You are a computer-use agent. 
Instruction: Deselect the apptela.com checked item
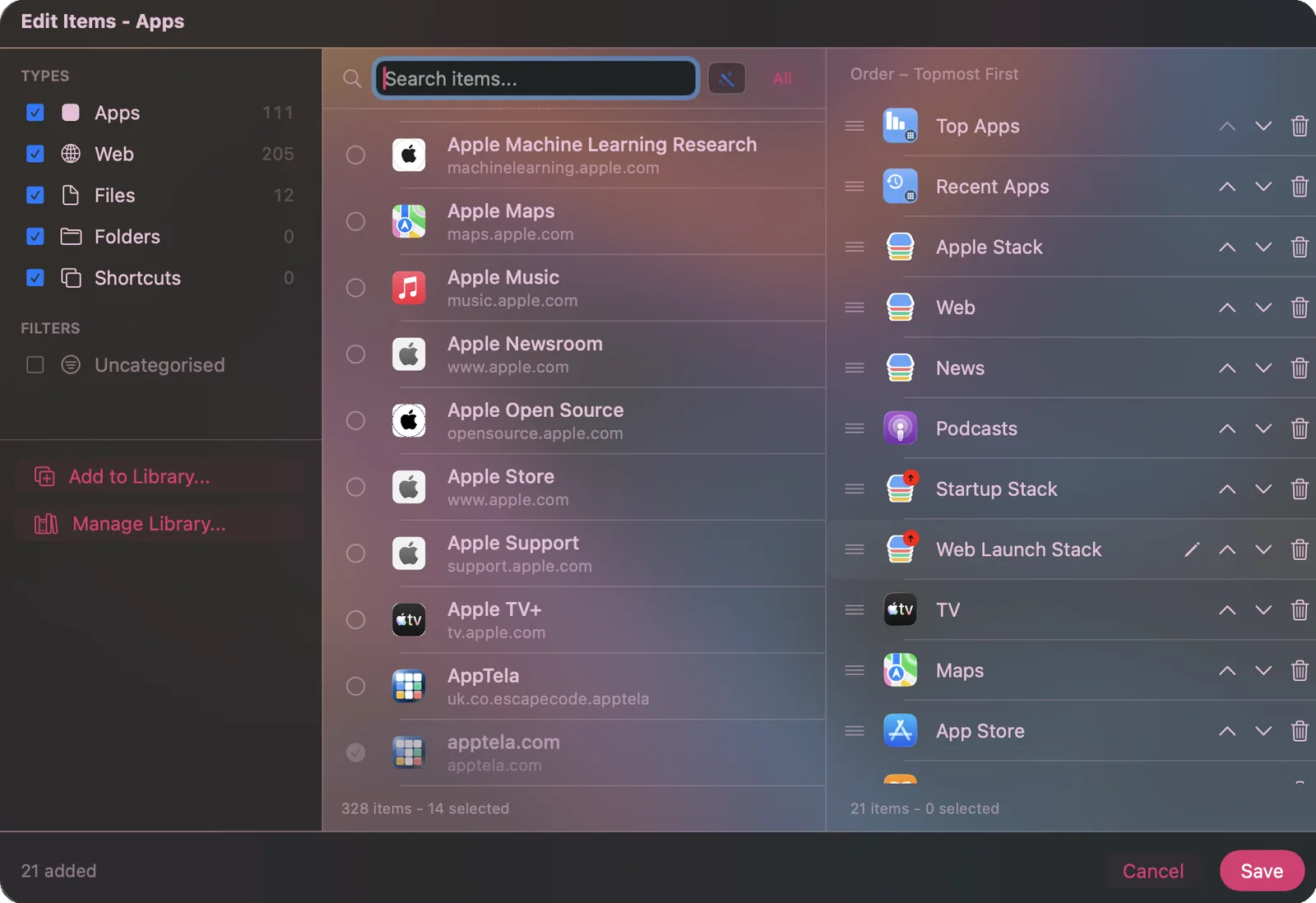click(x=355, y=752)
